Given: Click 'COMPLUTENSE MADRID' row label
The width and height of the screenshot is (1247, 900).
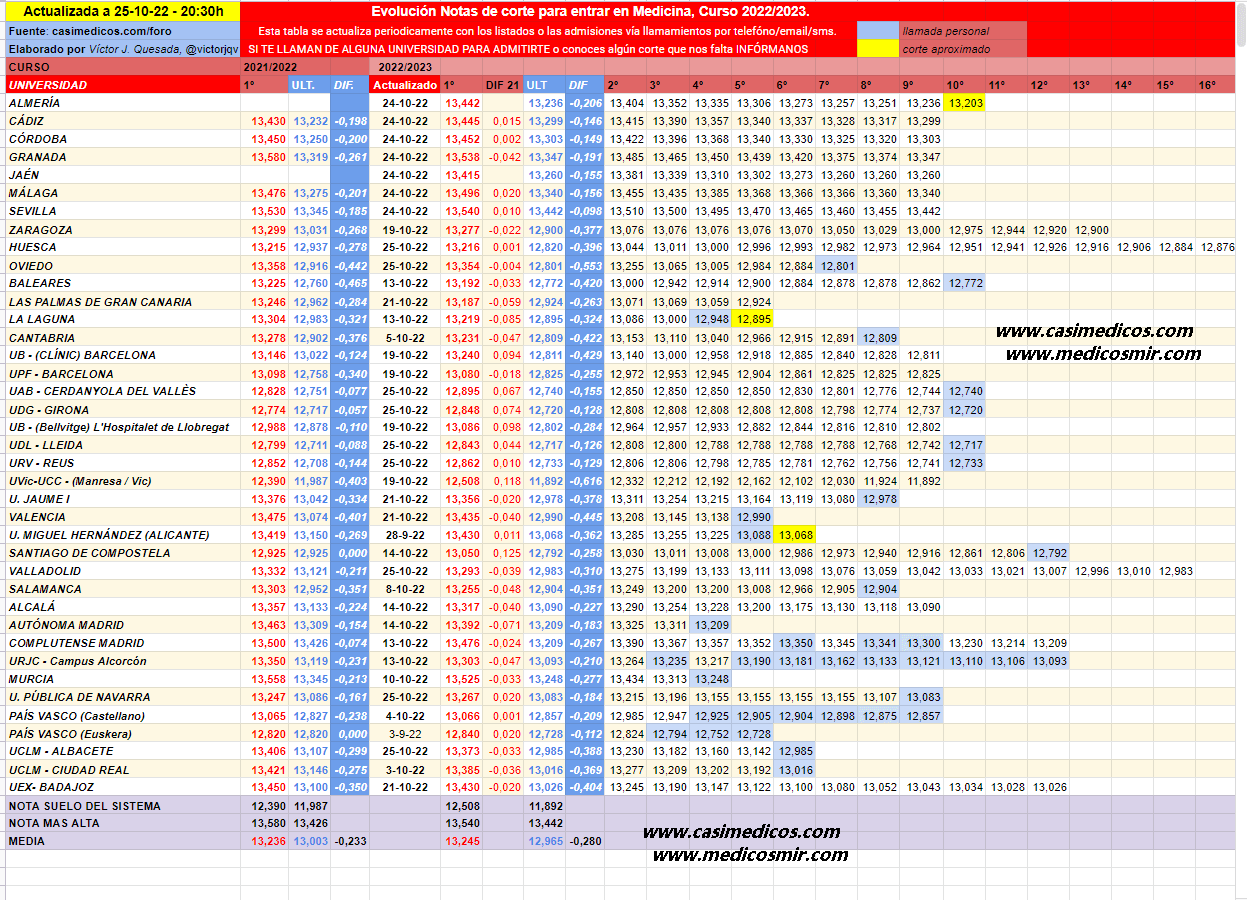Looking at the screenshot, I should (x=76, y=643).
